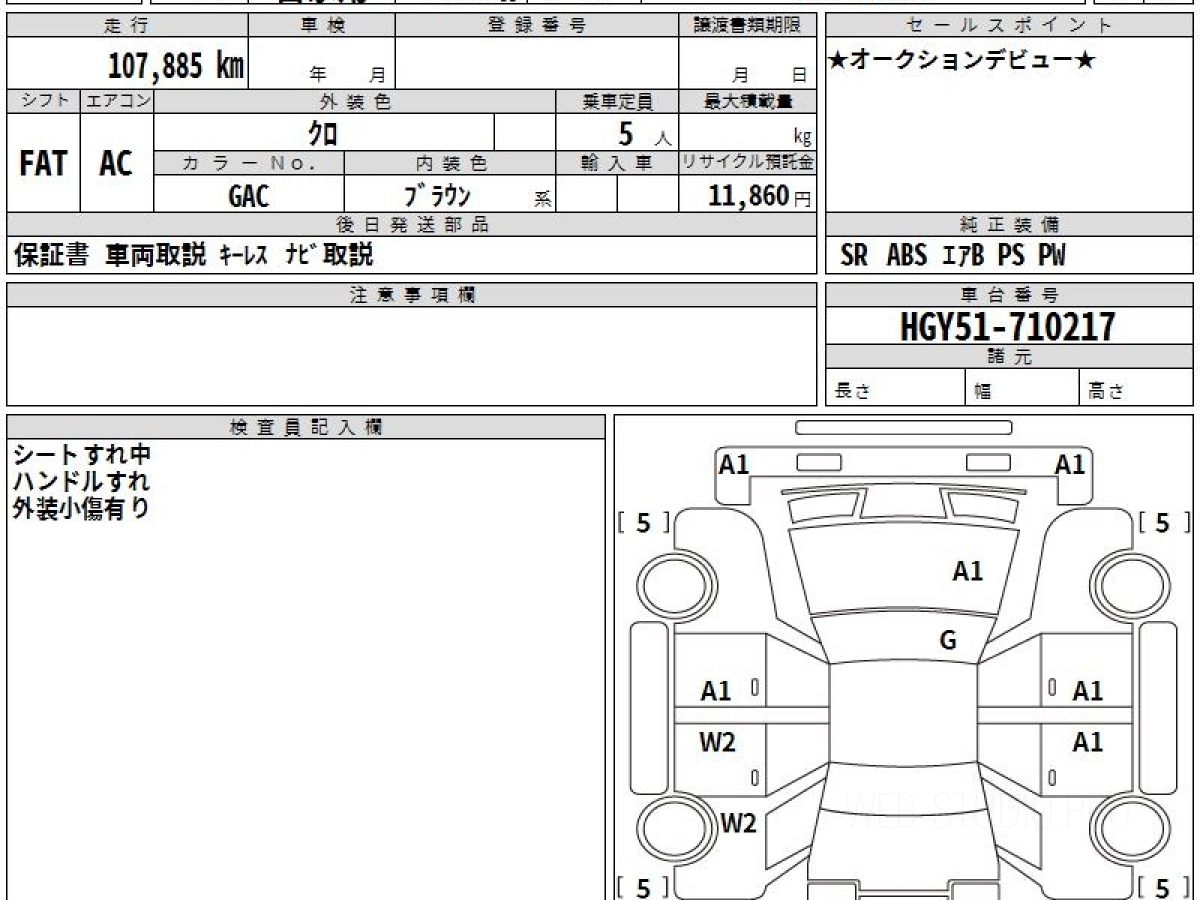Click the エアB equipment code
The width and height of the screenshot is (1200, 900).
[x=963, y=256]
